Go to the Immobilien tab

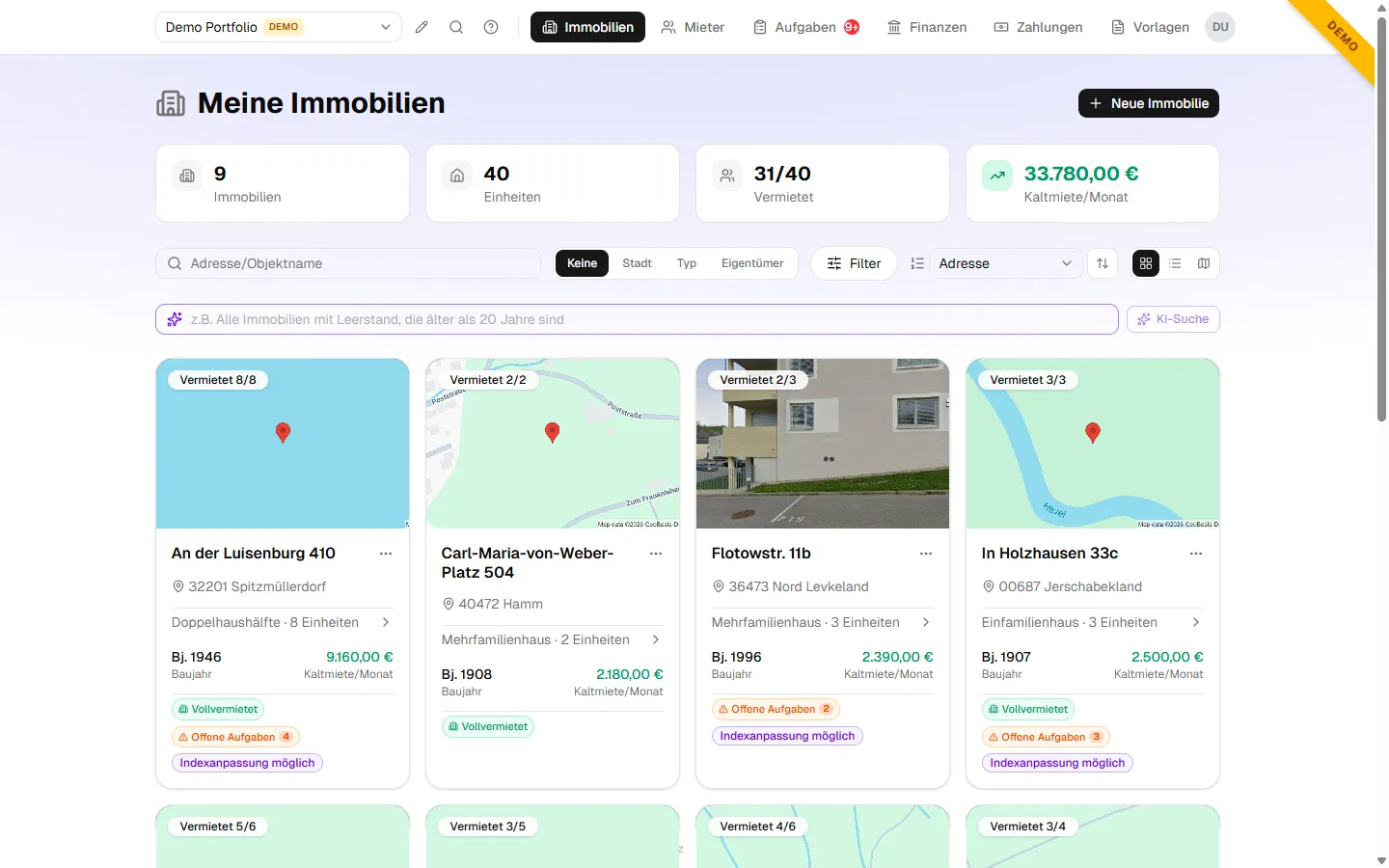click(x=587, y=27)
